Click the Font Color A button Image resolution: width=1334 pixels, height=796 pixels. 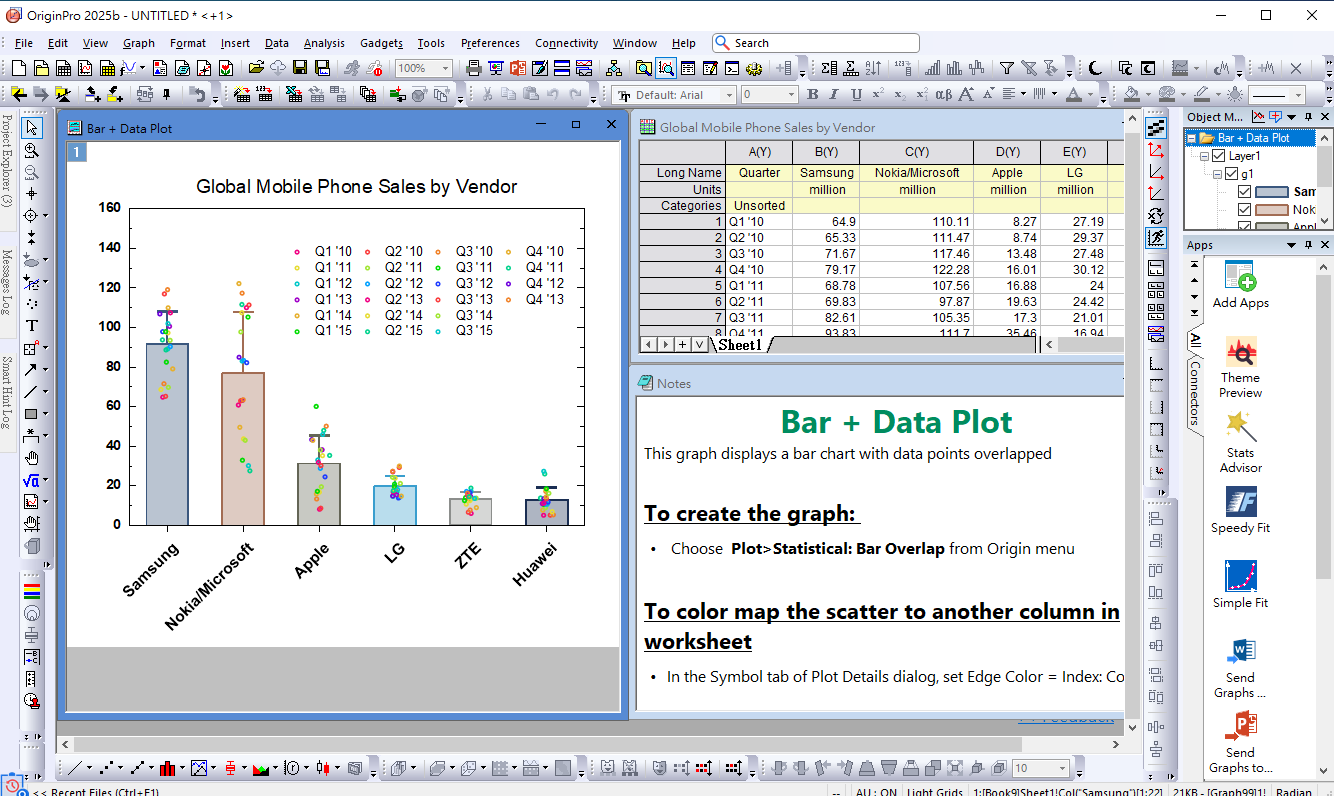1074,95
